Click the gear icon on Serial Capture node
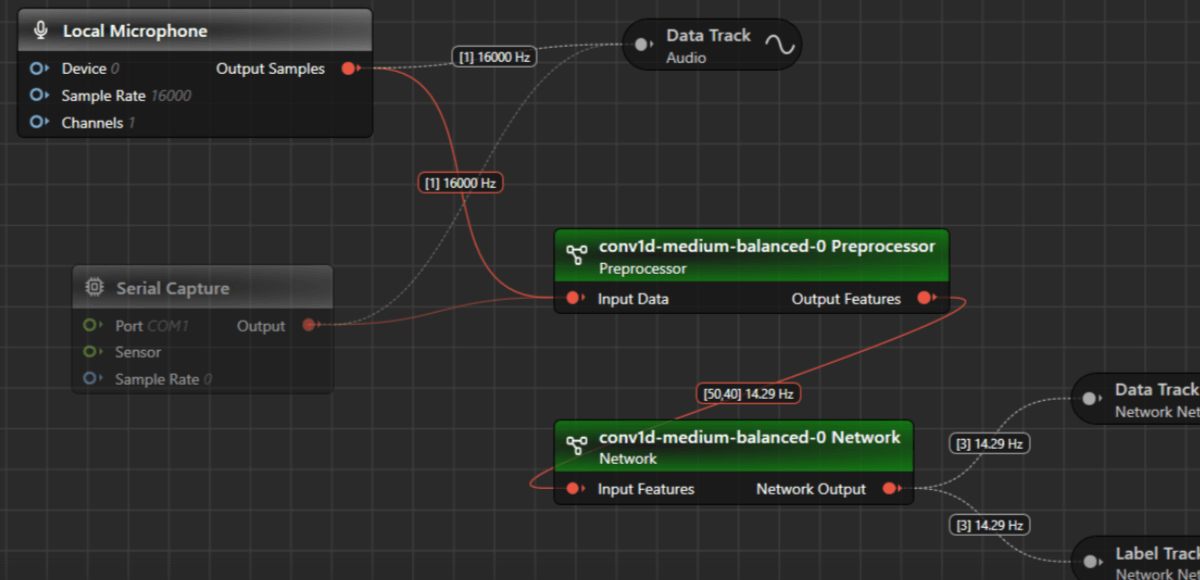Screen dimensions: 1200x580 pyautogui.click(x=96, y=286)
